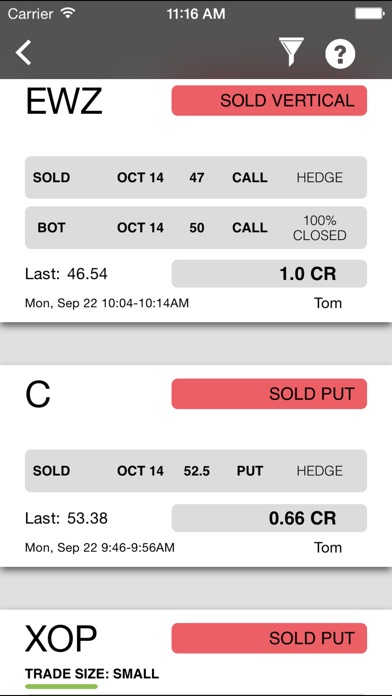Select the SOLD PUT badge for C
The height and width of the screenshot is (696, 392).
click(269, 394)
